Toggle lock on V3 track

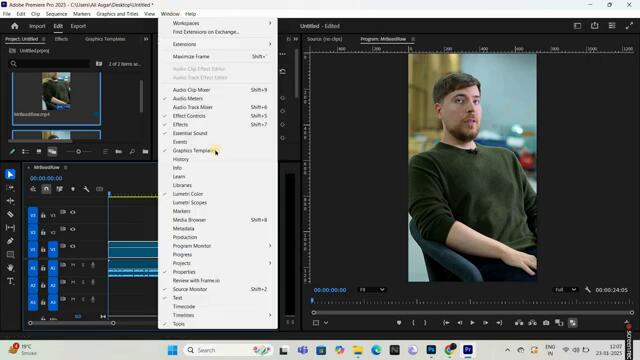pos(43,215)
